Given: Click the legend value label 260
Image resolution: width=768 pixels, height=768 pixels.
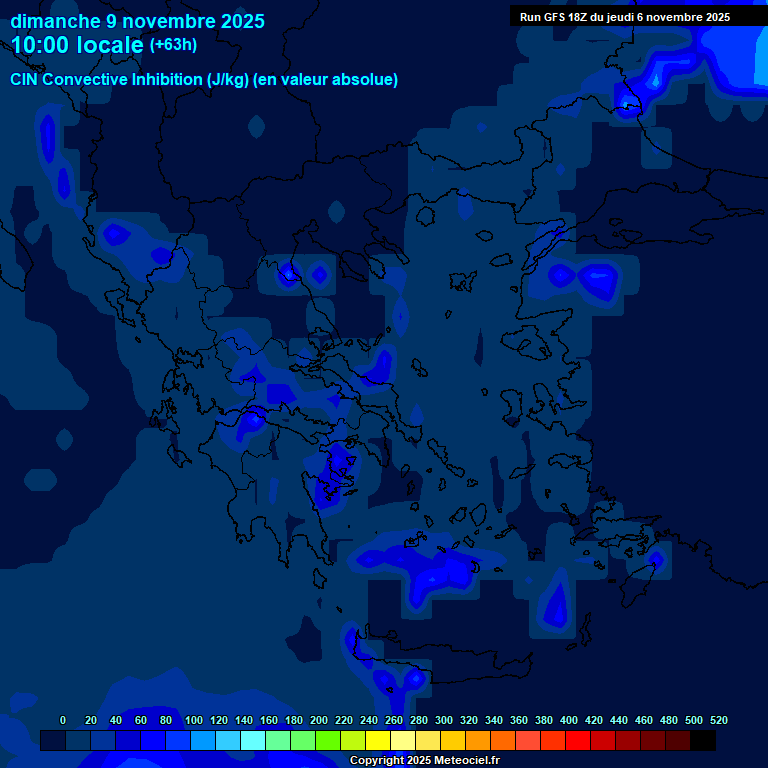Looking at the screenshot, I should coord(393,720).
